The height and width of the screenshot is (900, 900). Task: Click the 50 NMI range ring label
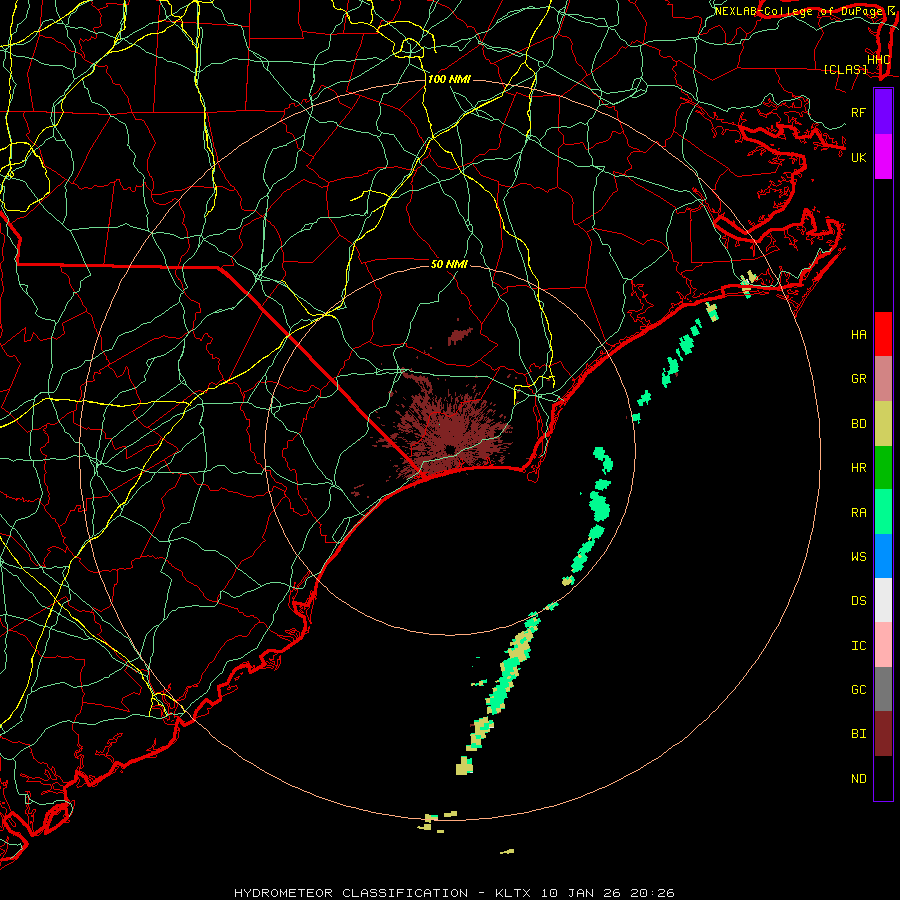tap(449, 264)
